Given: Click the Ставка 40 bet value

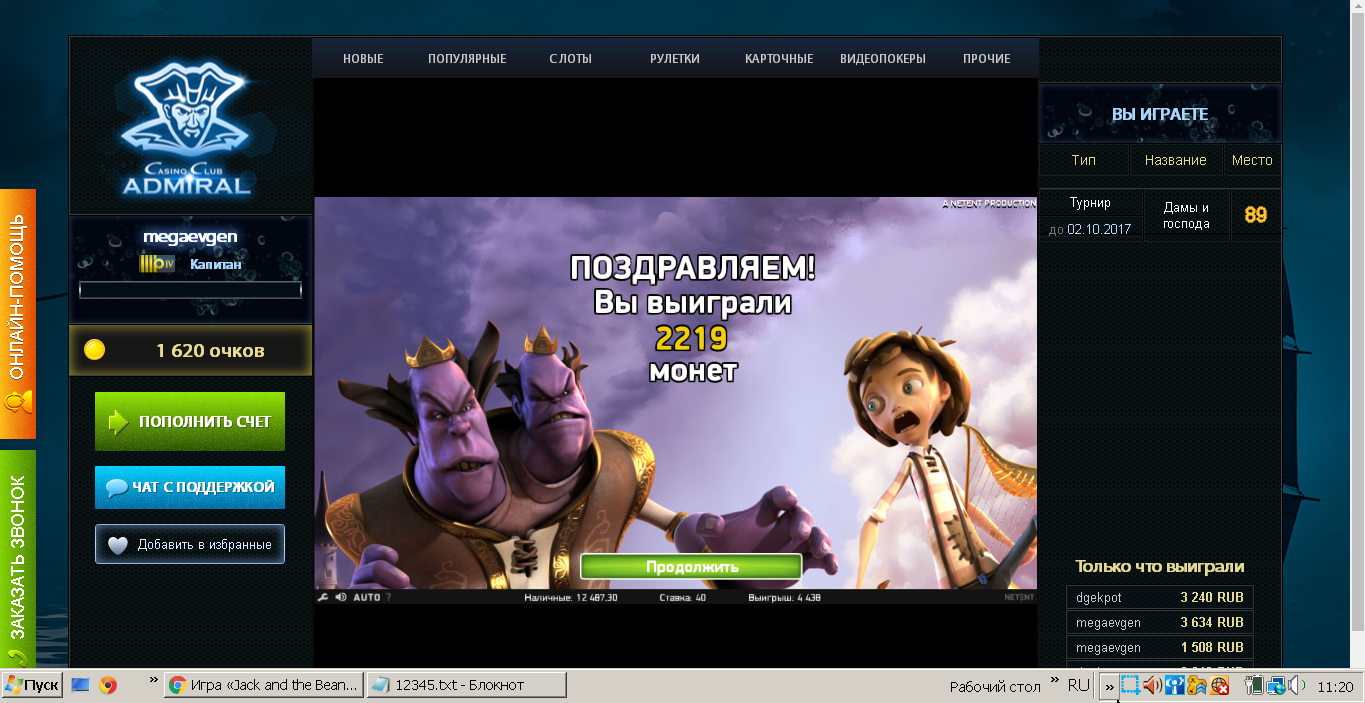Looking at the screenshot, I should click(x=683, y=597).
